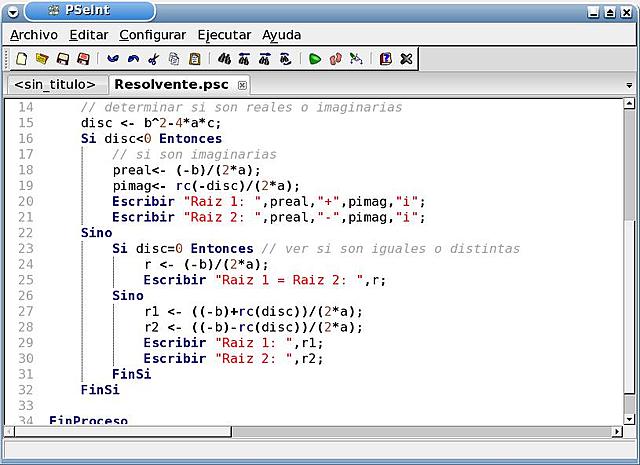Image resolution: width=640 pixels, height=465 pixels.
Task: Click the horizontal scrollbar right arrow
Action: (x=617, y=431)
